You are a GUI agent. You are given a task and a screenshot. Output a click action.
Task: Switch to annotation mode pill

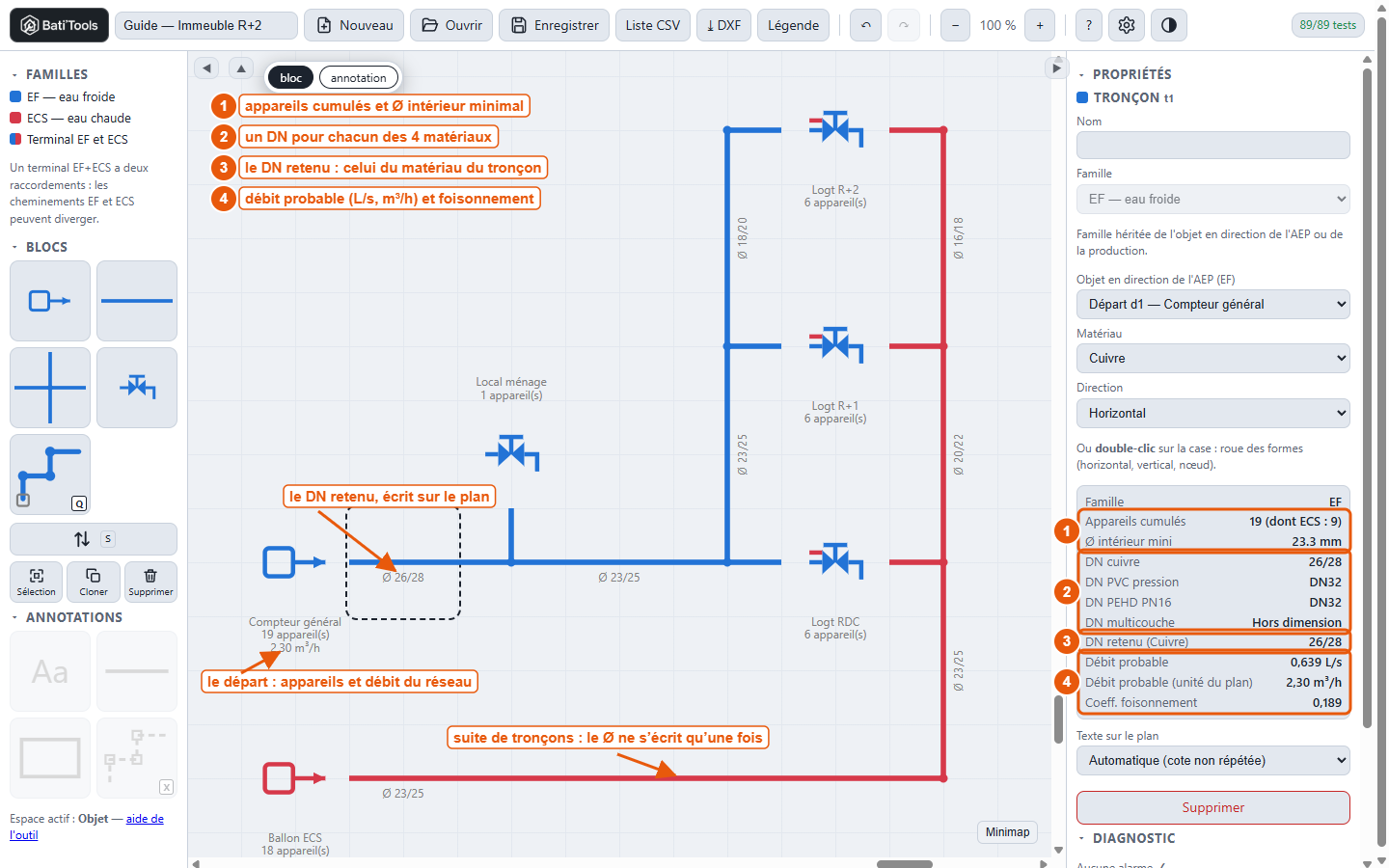pyautogui.click(x=358, y=78)
